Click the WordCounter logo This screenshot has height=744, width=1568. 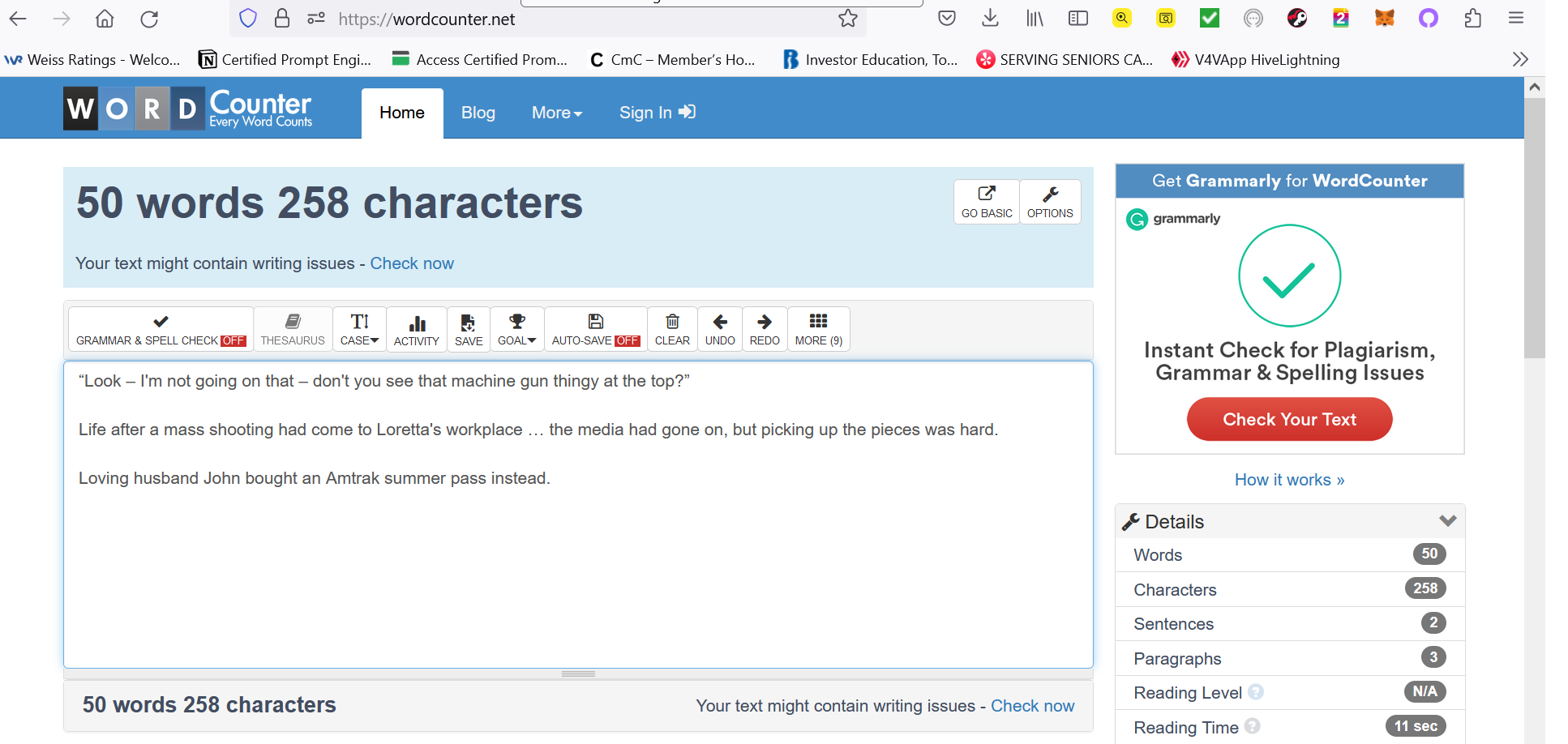pyautogui.click(x=188, y=109)
